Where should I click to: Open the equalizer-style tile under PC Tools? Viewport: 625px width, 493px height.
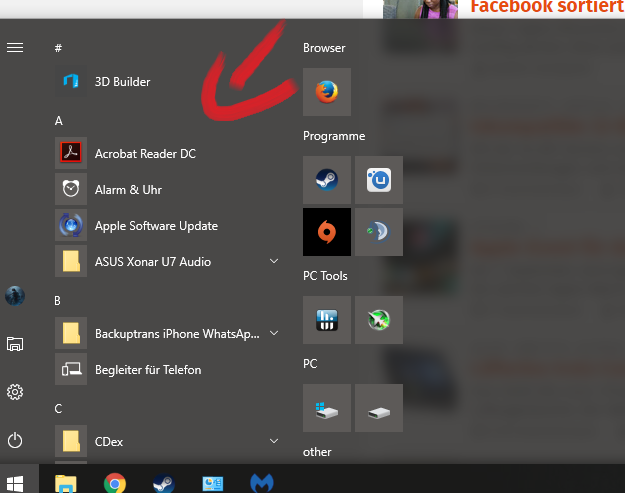click(327, 320)
